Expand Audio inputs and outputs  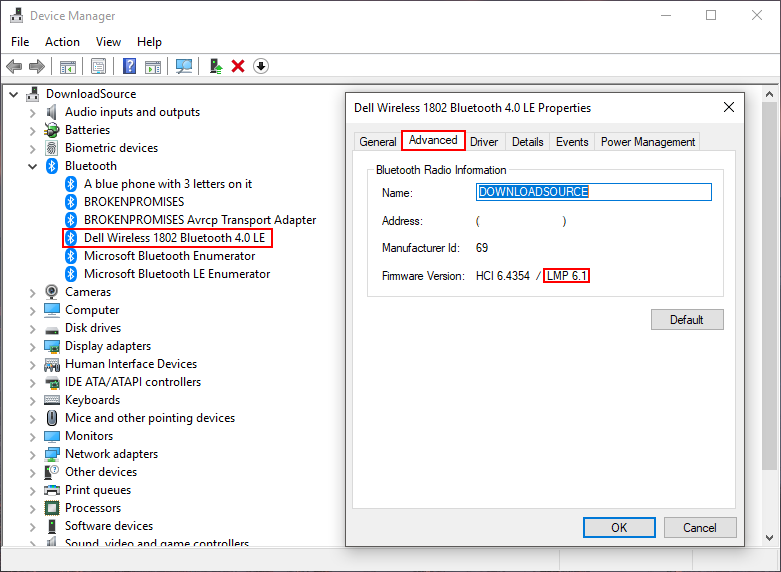click(x=32, y=113)
